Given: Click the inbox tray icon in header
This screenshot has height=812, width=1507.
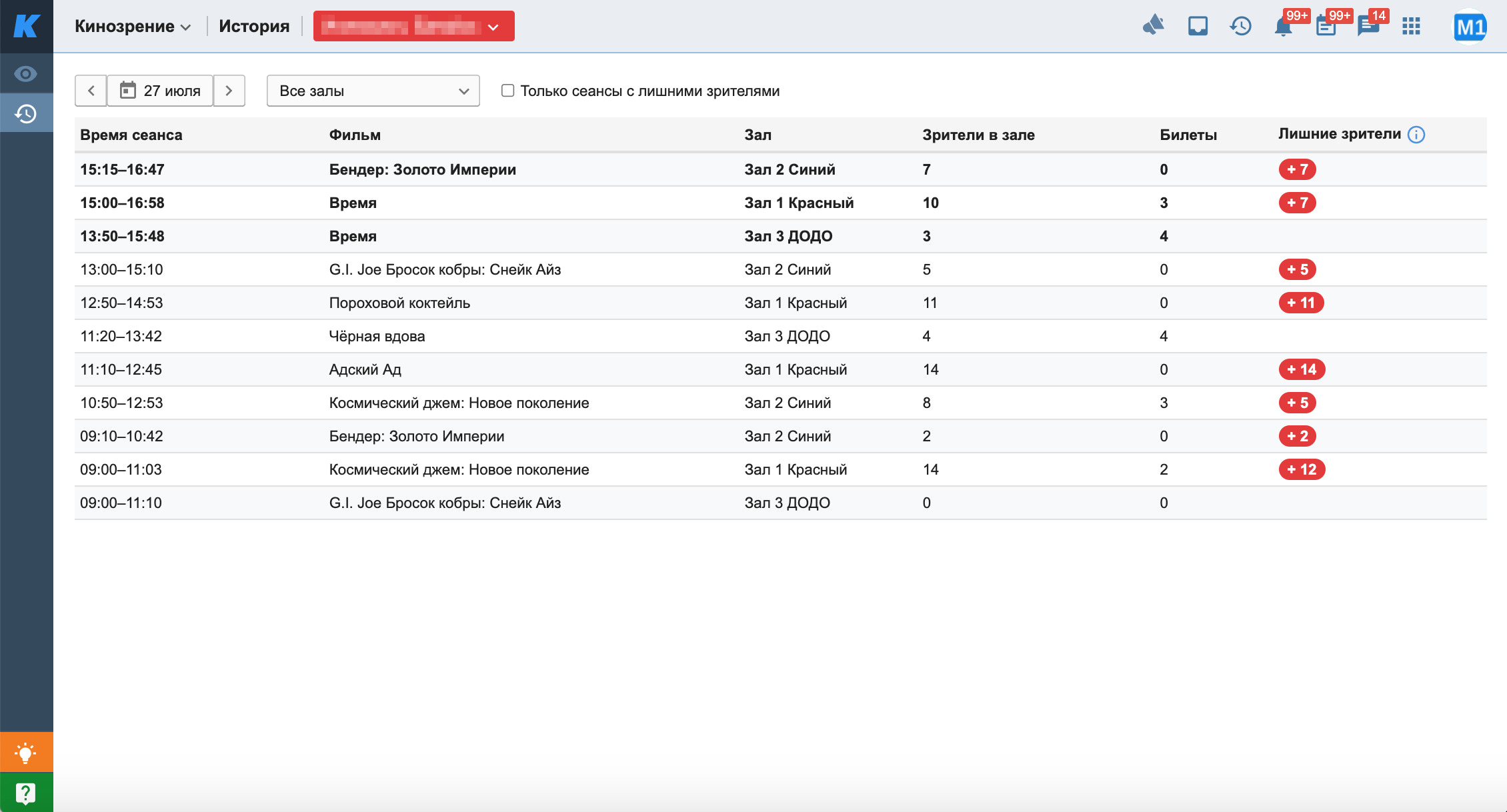Looking at the screenshot, I should (1198, 27).
